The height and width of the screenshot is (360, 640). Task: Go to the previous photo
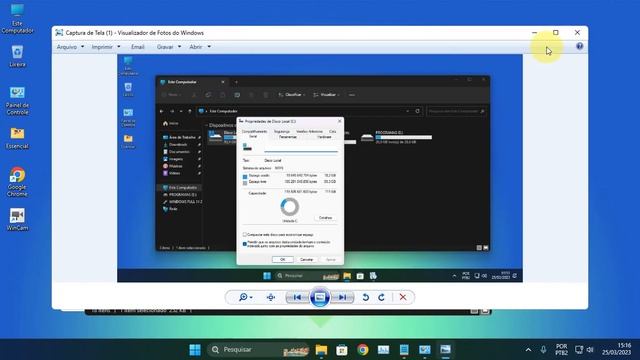pos(298,297)
